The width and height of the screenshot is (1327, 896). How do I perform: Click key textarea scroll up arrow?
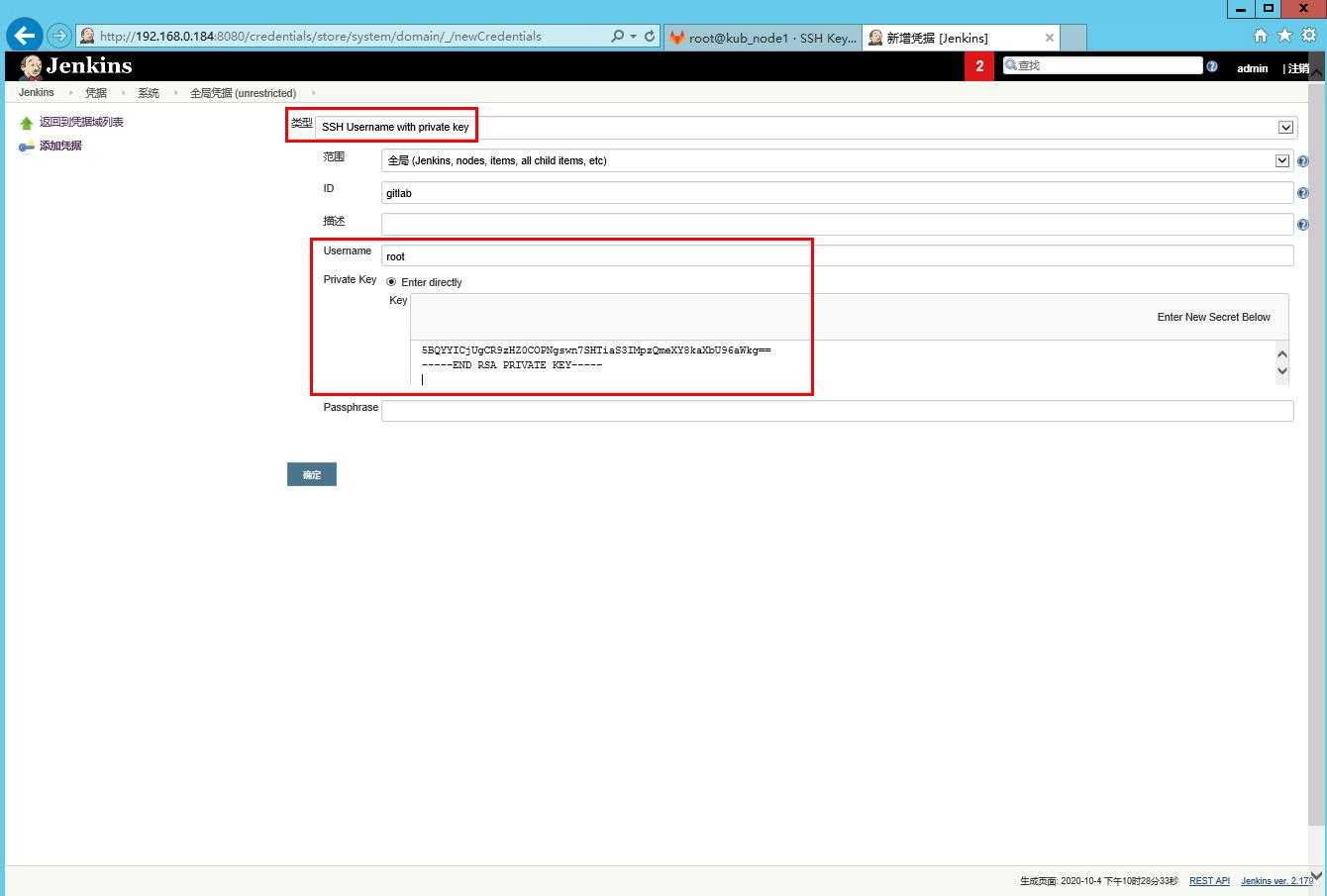click(1282, 353)
